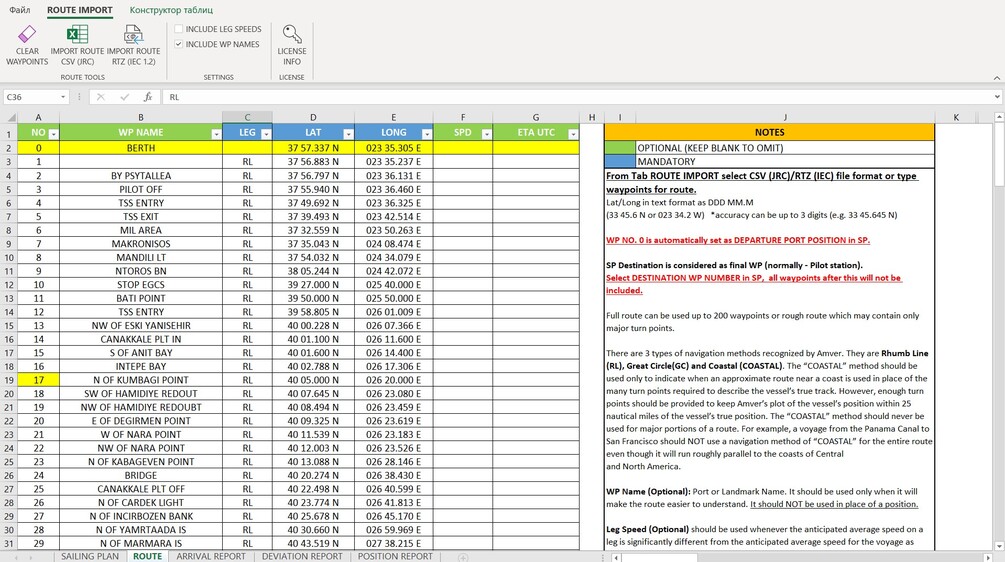This screenshot has width=1005, height=562.
Task: Add a new sheet with plus icon
Action: [x=463, y=557]
